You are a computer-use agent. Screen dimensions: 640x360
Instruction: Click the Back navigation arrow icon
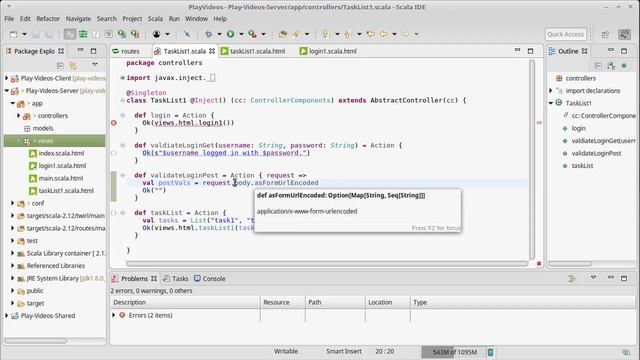pos(383,34)
